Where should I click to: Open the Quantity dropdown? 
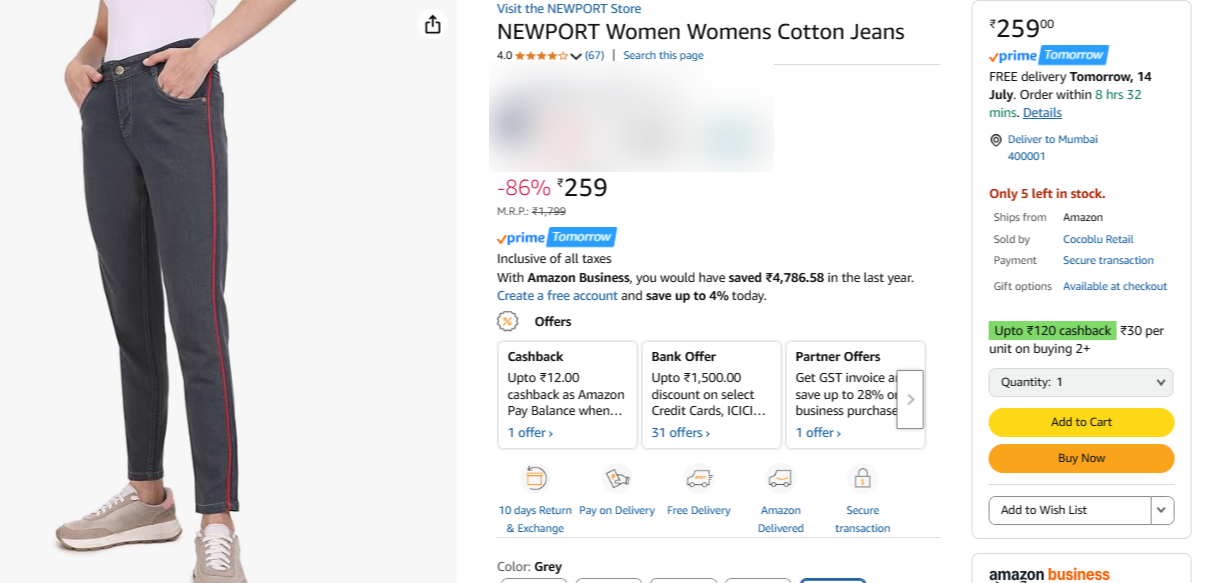click(1080, 382)
